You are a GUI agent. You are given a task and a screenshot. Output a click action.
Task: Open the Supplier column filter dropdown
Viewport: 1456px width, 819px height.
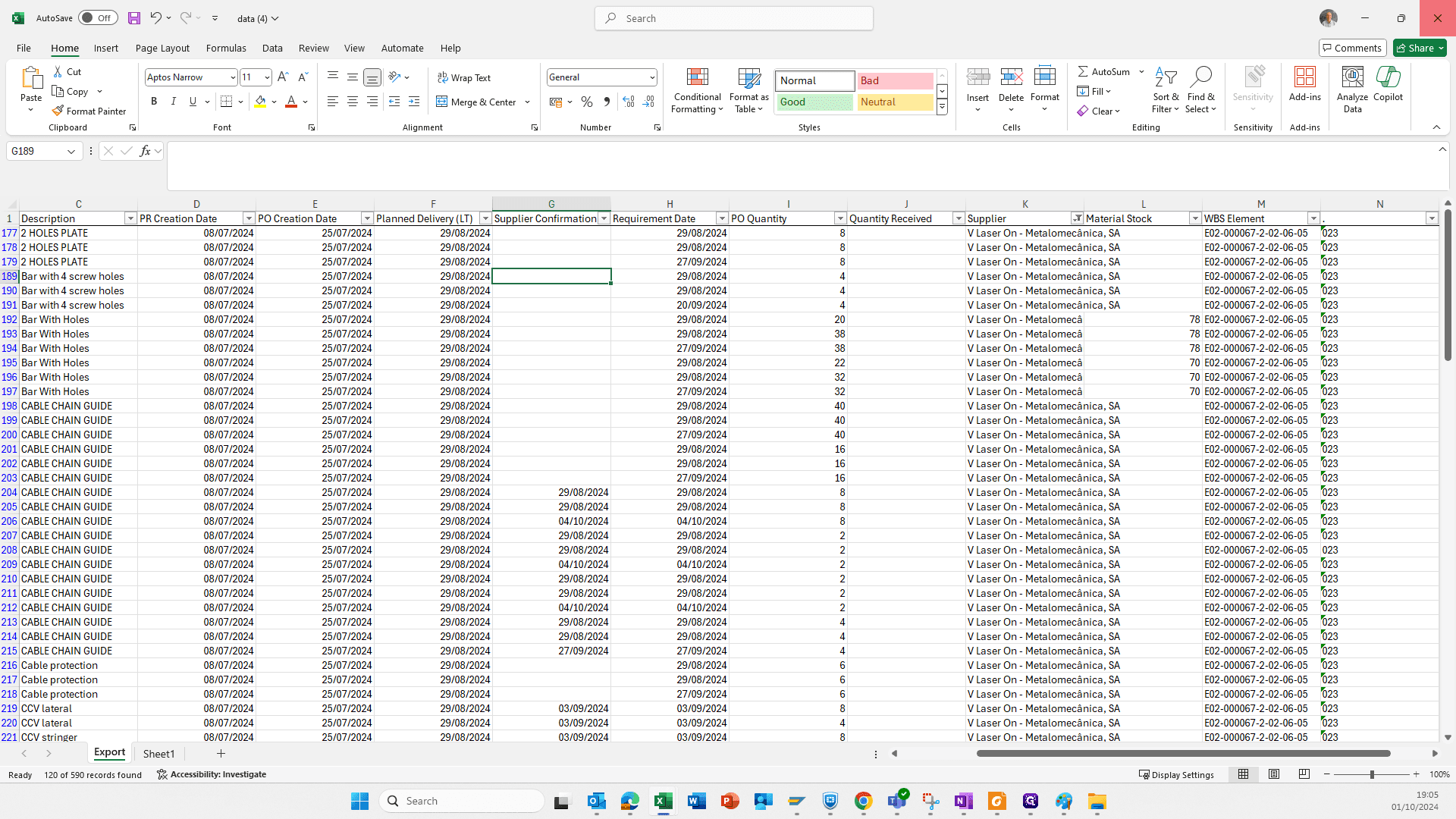coord(1077,218)
